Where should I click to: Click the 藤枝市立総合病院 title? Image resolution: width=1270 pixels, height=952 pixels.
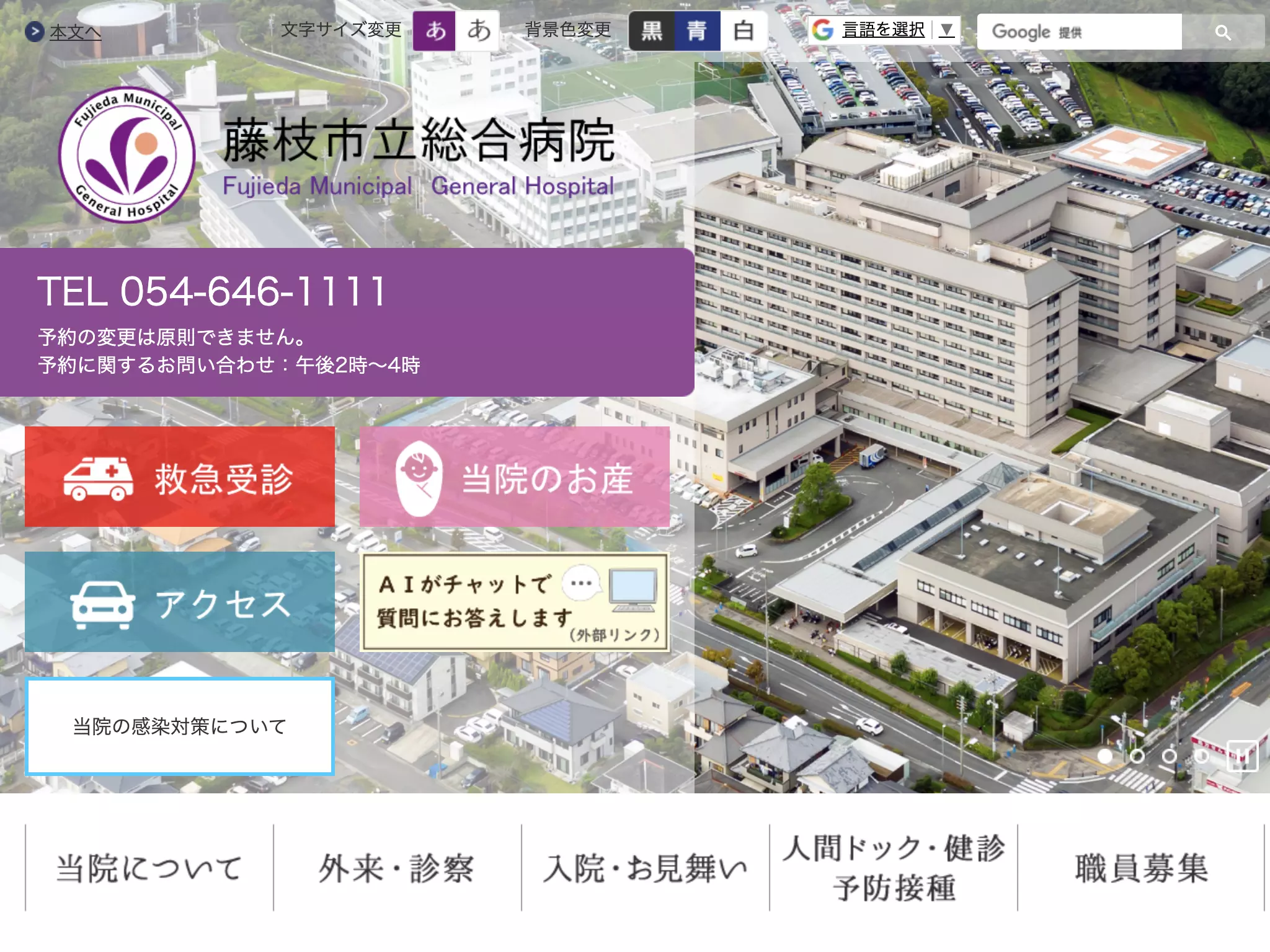tap(419, 141)
